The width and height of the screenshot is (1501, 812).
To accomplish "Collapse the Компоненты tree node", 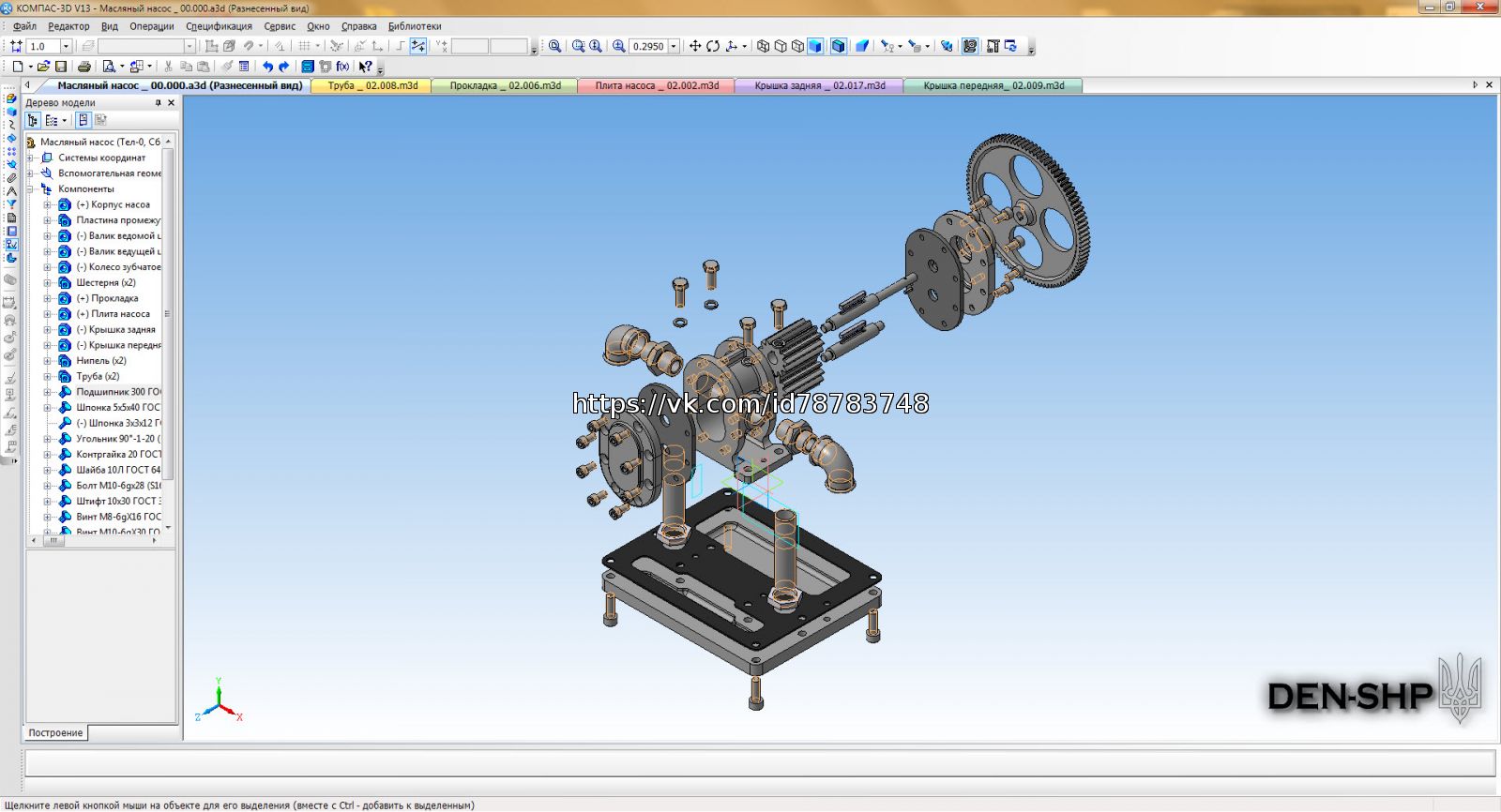I will point(31,188).
